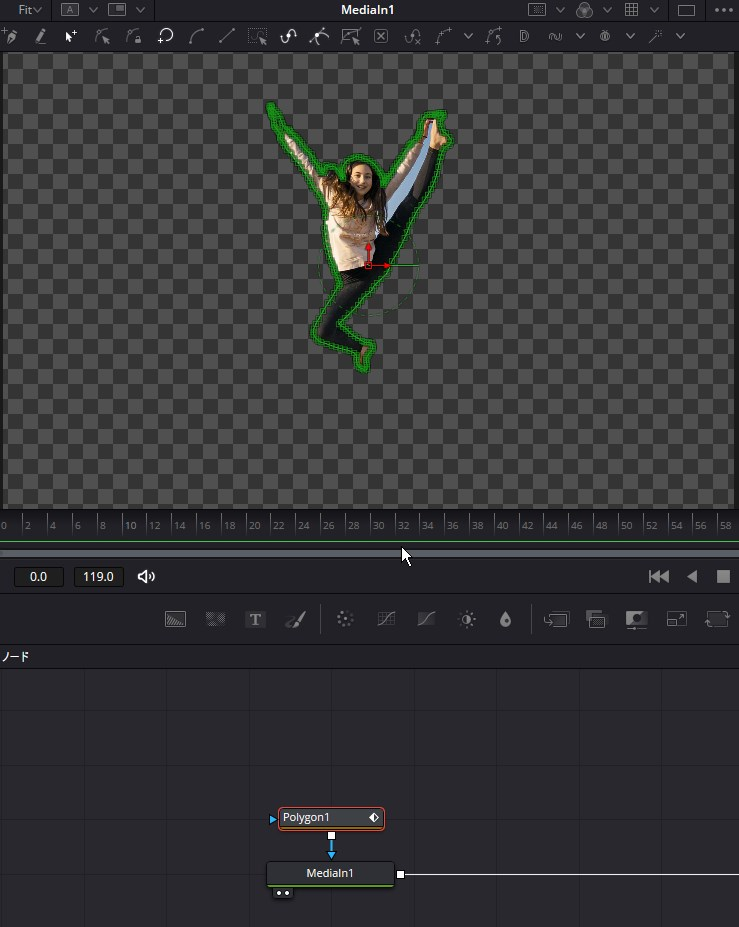Toggle the Show Key Points icon

click(x=289, y=36)
